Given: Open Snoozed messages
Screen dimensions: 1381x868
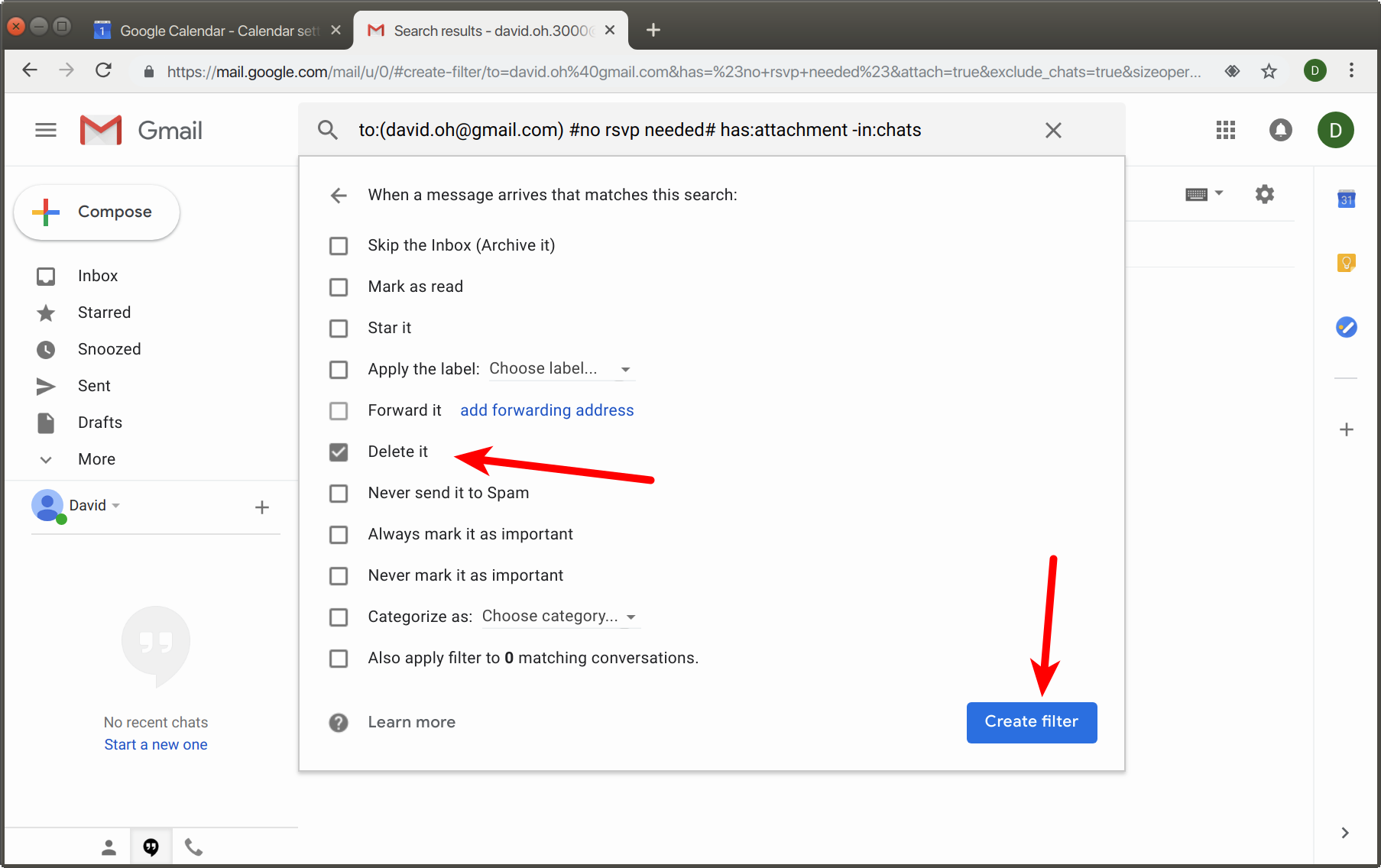Looking at the screenshot, I should click(109, 349).
